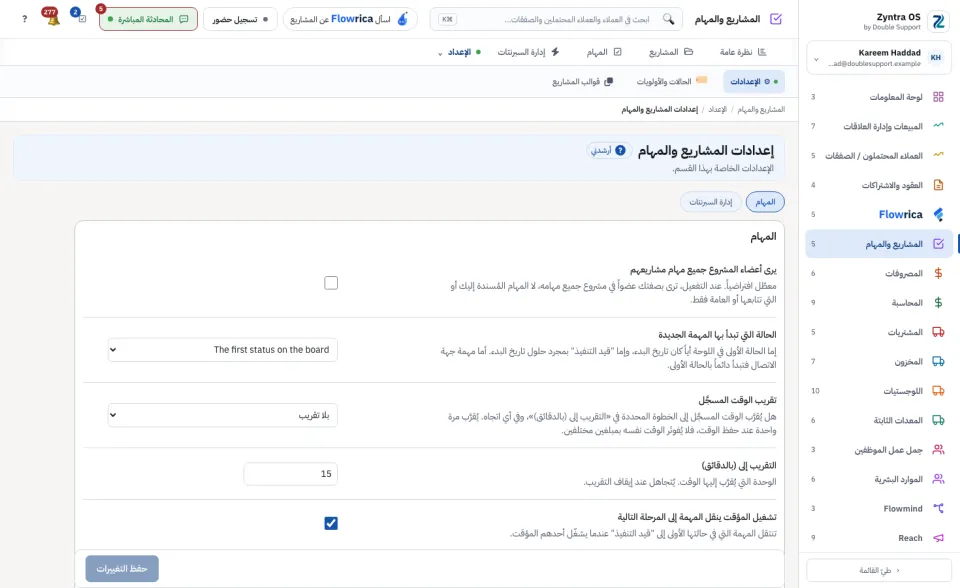Viewport: 960px width, 588px height.
Task: Open إدارة السبرنتات top navigation tab
Action: coord(528,52)
